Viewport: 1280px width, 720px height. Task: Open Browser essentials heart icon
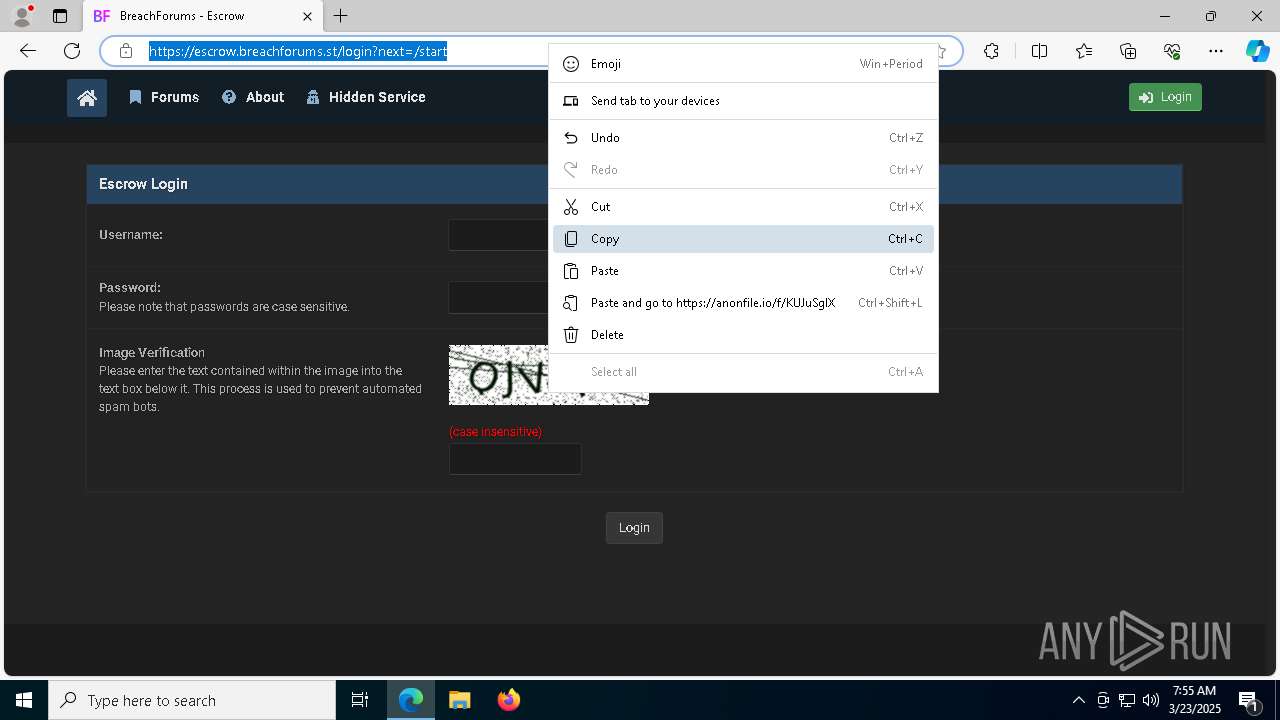(x=1172, y=51)
